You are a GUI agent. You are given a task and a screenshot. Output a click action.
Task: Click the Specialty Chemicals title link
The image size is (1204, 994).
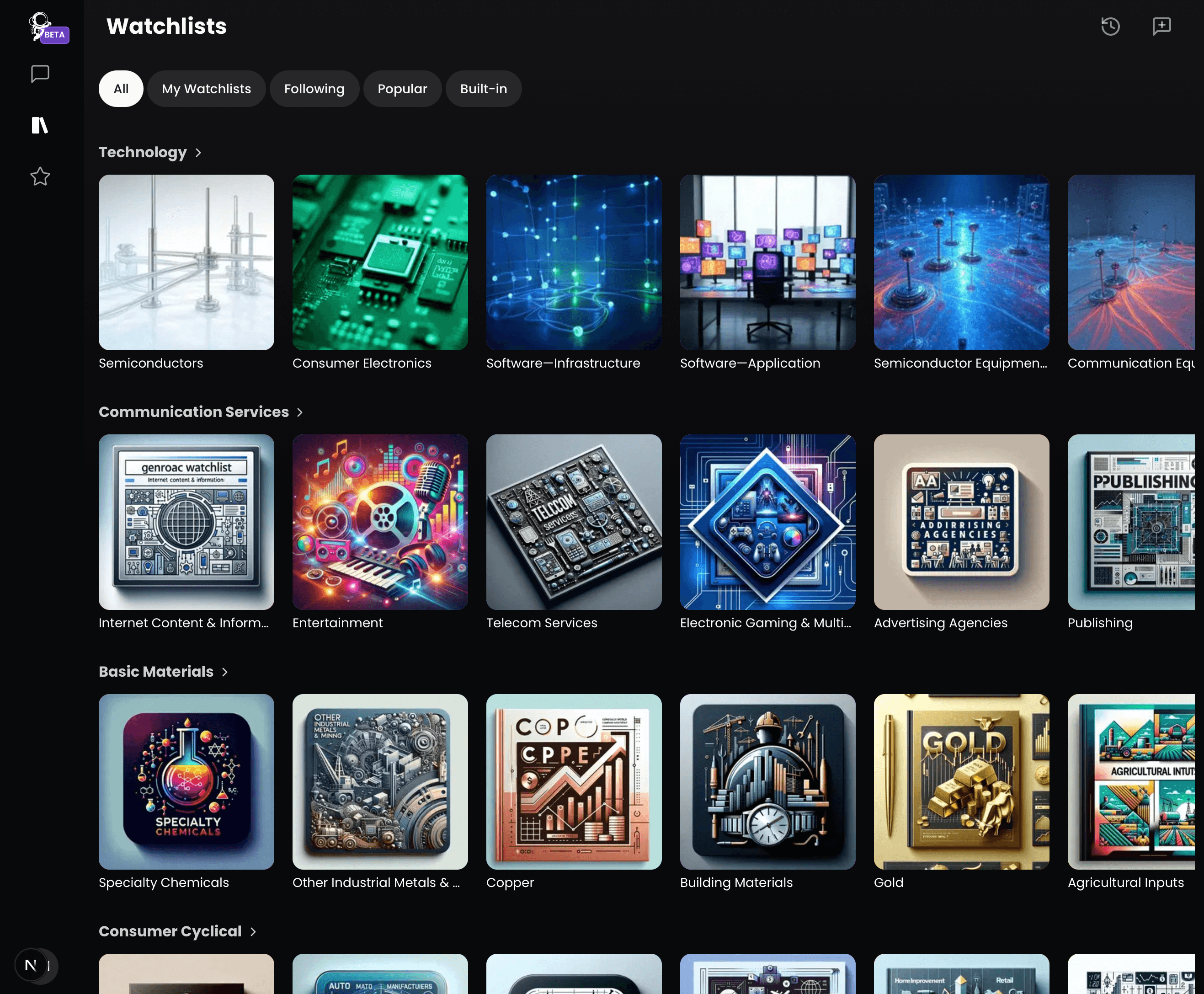(x=163, y=882)
